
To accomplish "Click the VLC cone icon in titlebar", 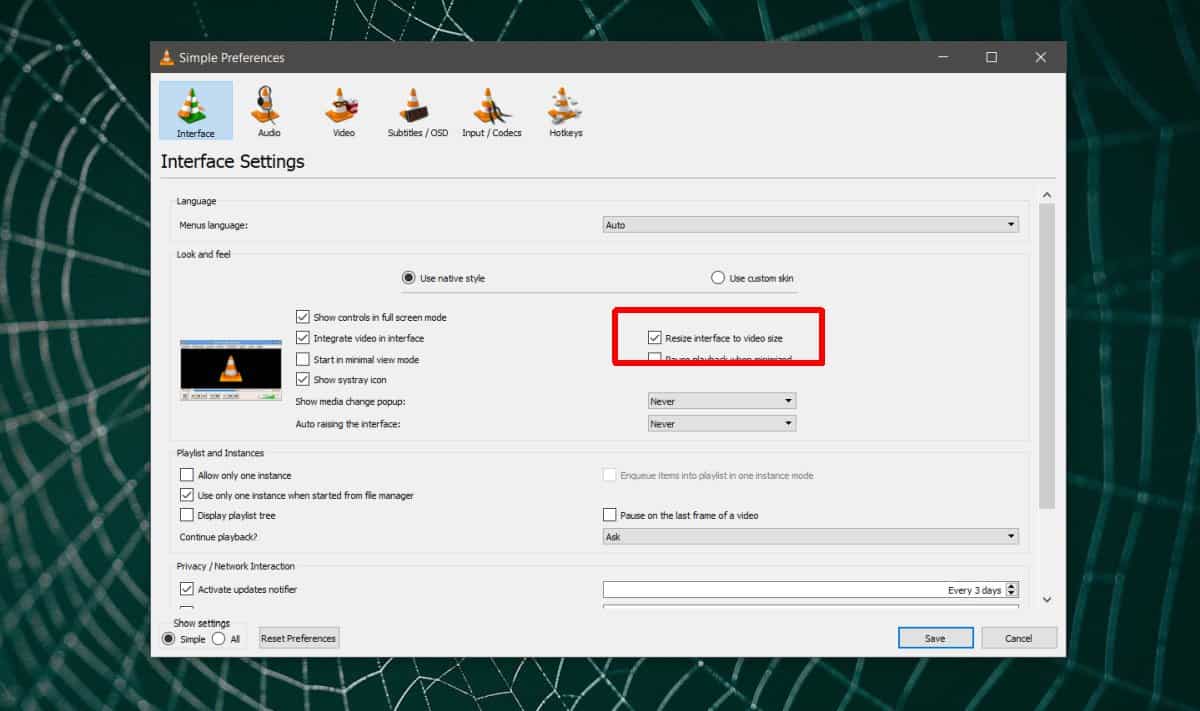I will pos(165,57).
